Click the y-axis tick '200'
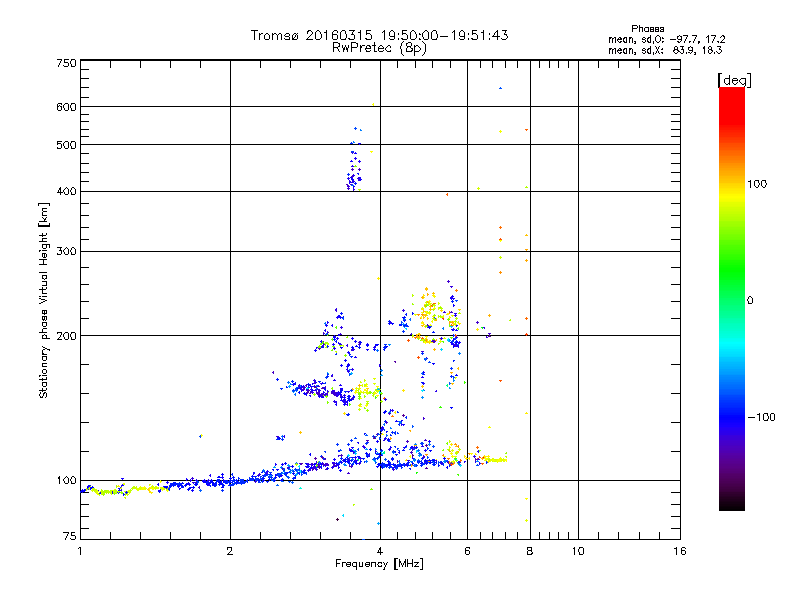The image size is (800, 600). click(x=66, y=336)
